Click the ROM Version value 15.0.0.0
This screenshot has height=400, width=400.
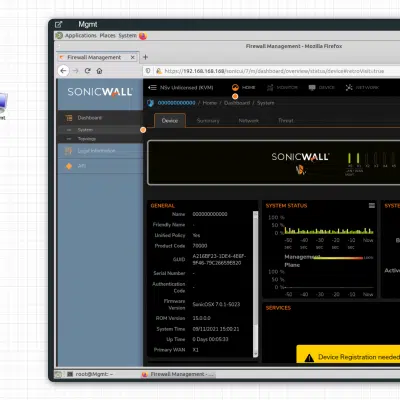(201, 318)
